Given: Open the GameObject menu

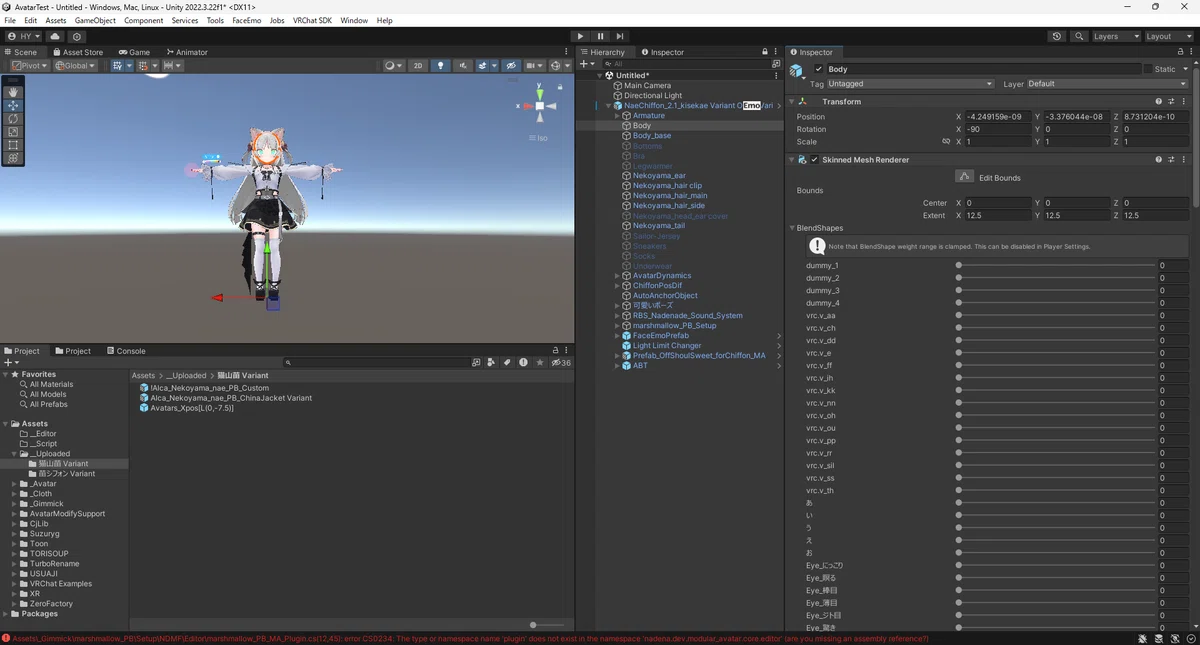Looking at the screenshot, I should pos(95,20).
